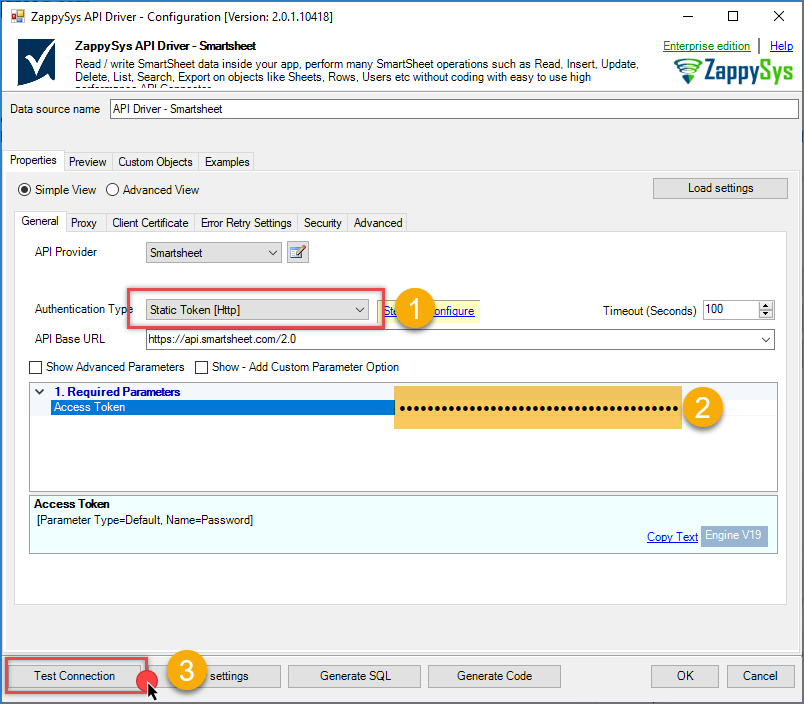Open the Advanced sub-tab

[378, 223]
